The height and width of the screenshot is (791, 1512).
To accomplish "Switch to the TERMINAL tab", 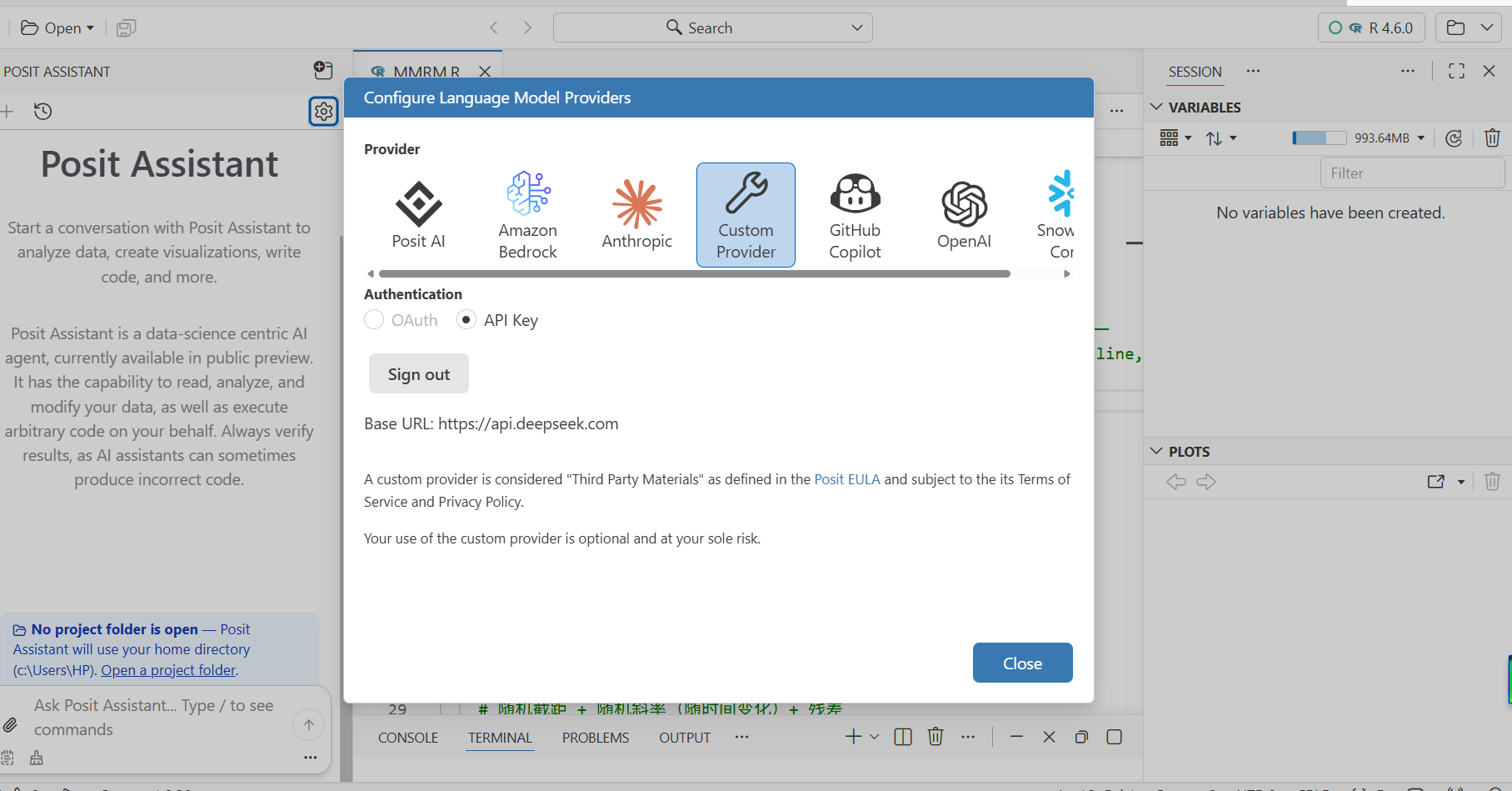I will point(500,738).
